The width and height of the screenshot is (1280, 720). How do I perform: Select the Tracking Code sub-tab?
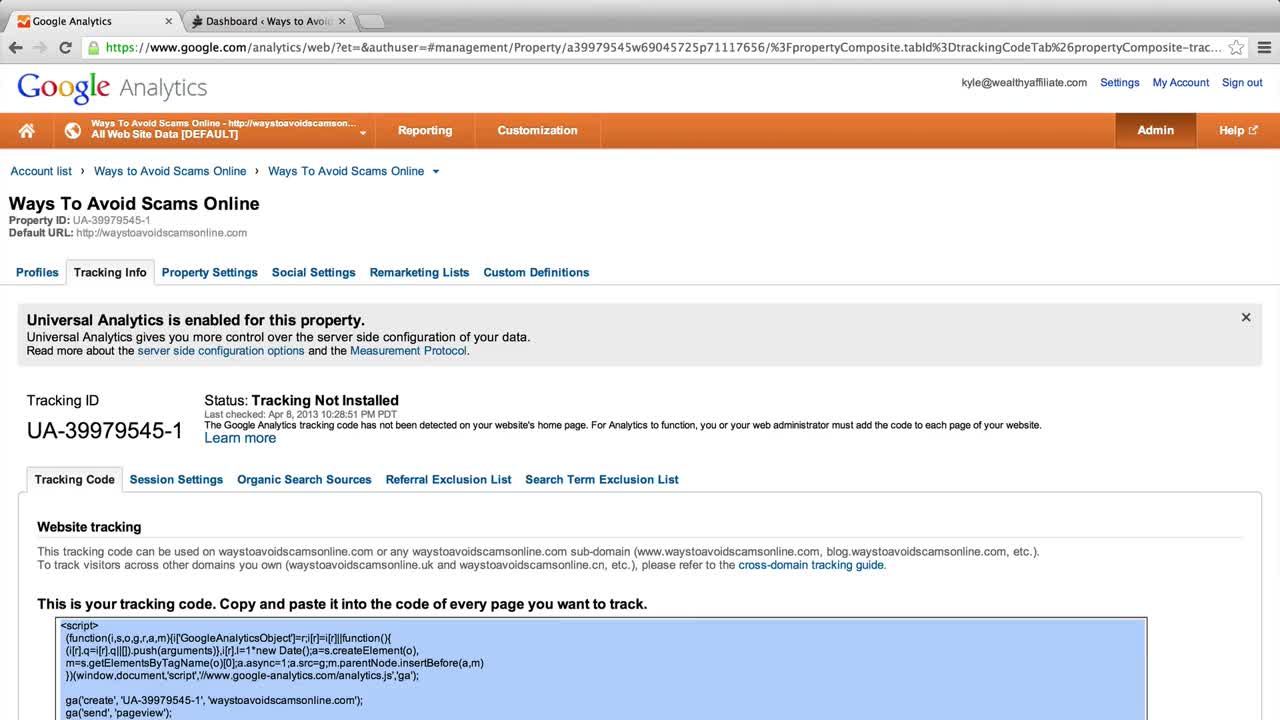[x=74, y=480]
